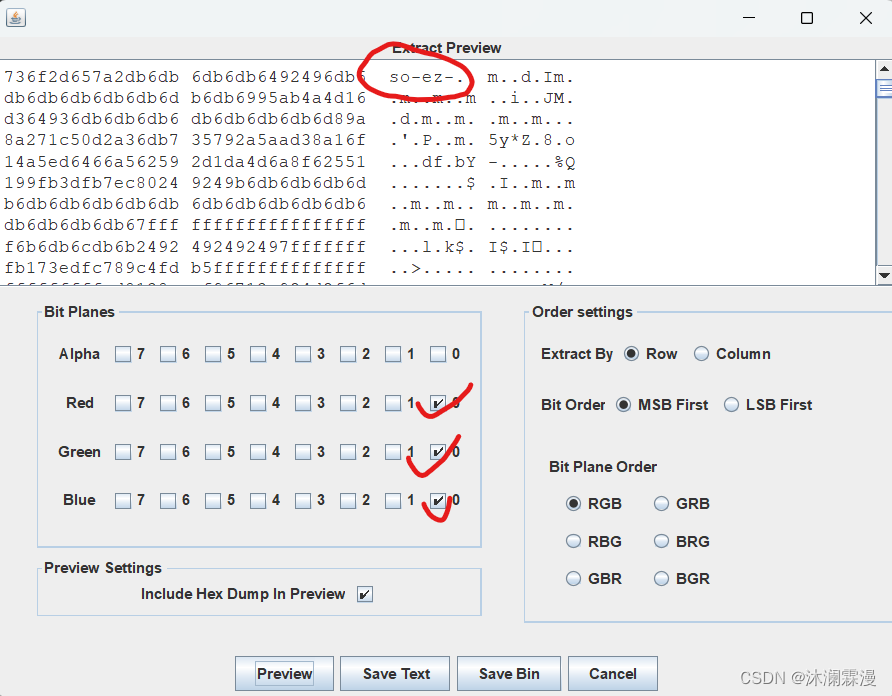Toggle Alpha bit plane 2 checkbox
This screenshot has width=892, height=696.
[348, 355]
